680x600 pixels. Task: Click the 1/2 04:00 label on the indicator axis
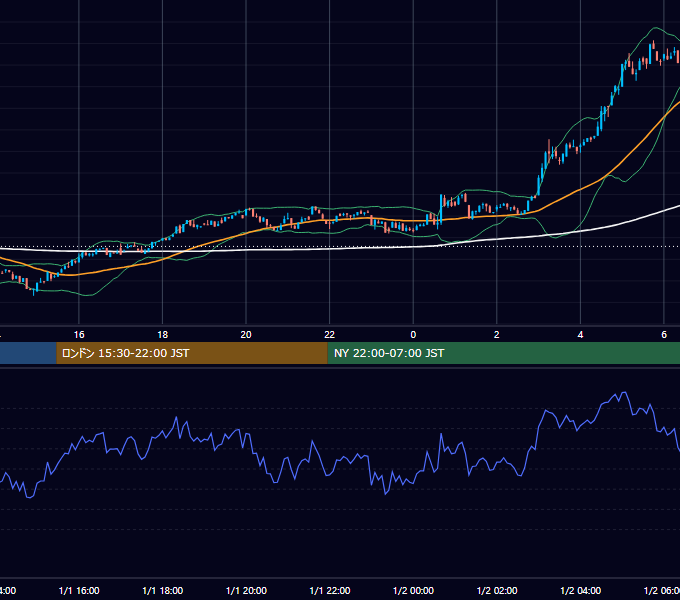[x=581, y=591]
